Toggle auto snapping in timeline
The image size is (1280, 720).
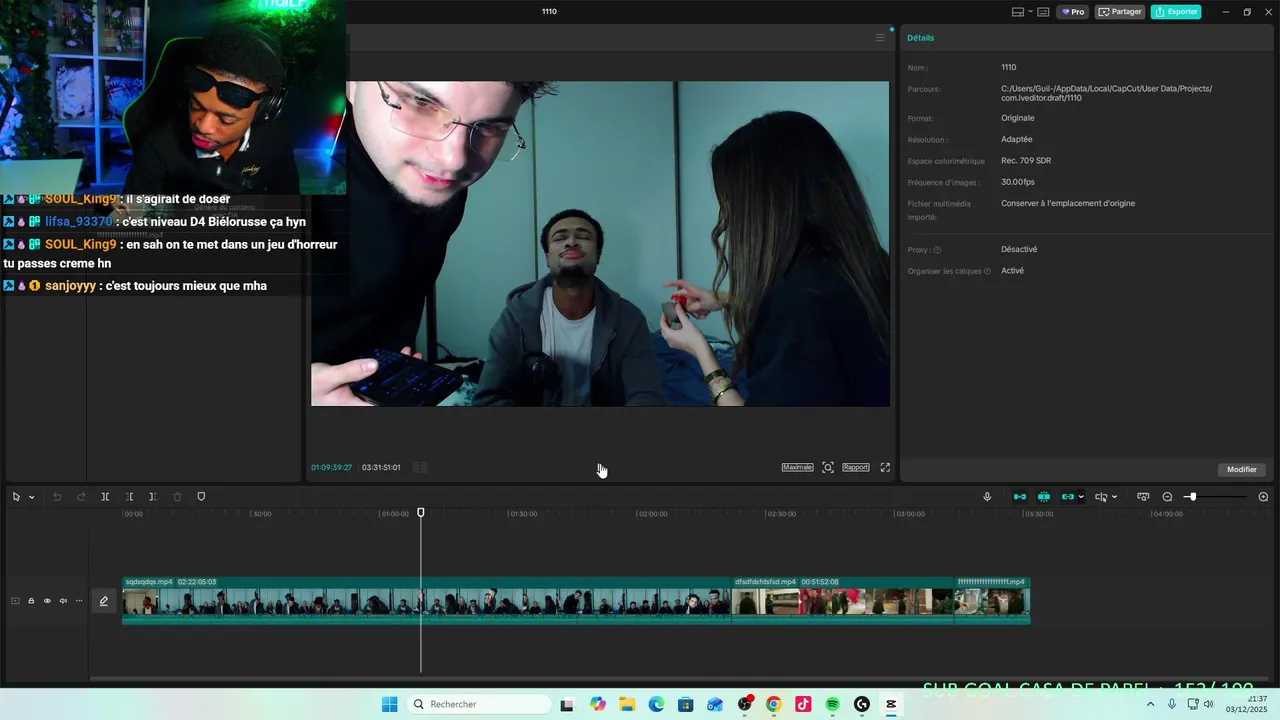click(1044, 497)
